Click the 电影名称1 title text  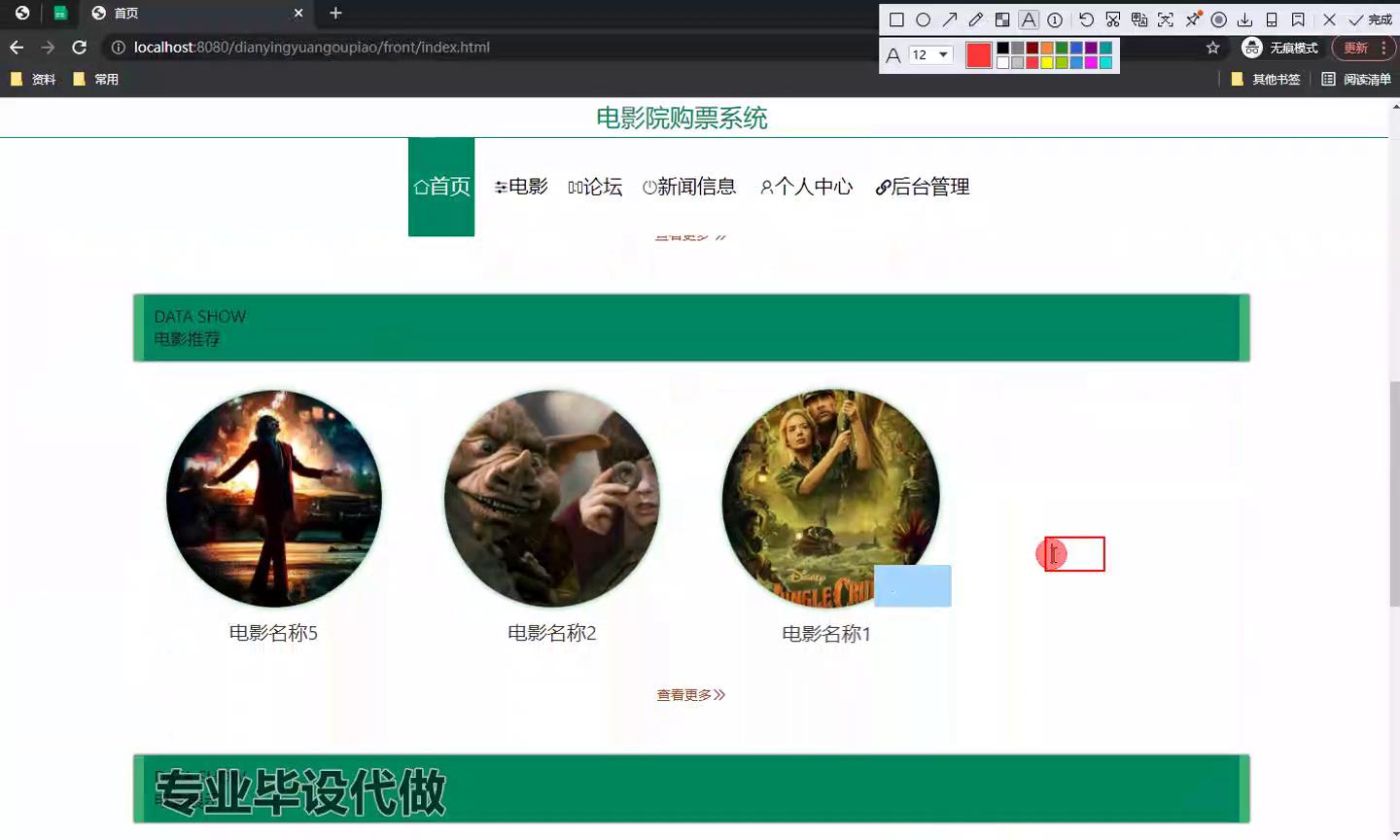826,634
